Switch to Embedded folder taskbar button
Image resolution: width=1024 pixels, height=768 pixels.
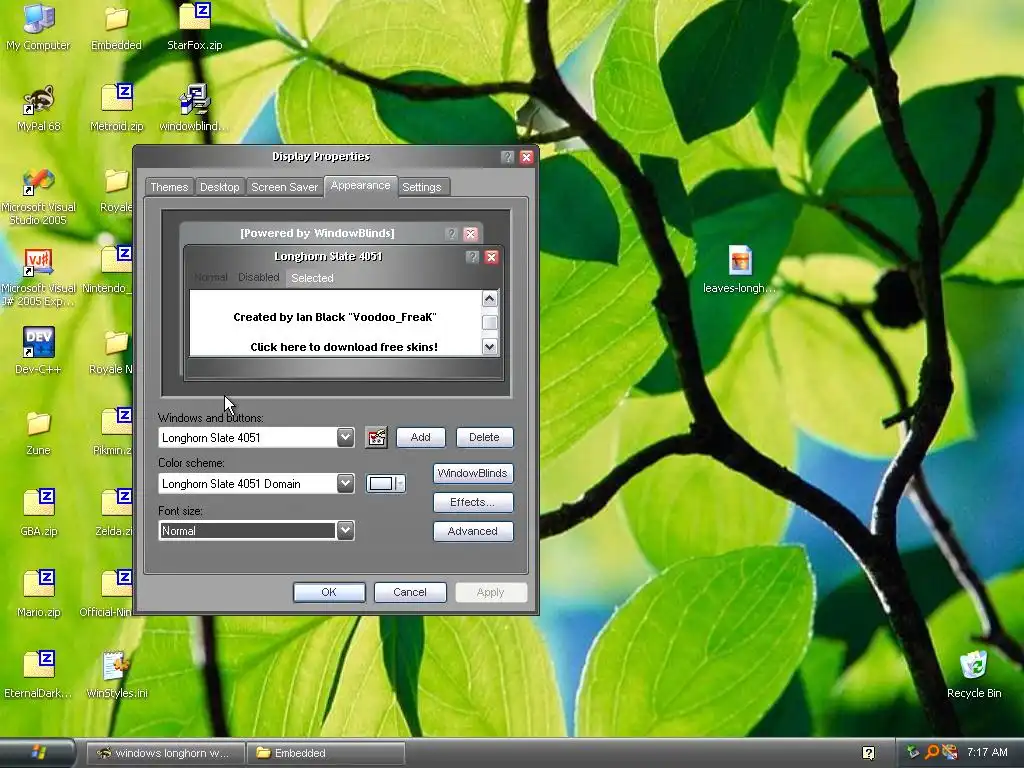pos(327,753)
